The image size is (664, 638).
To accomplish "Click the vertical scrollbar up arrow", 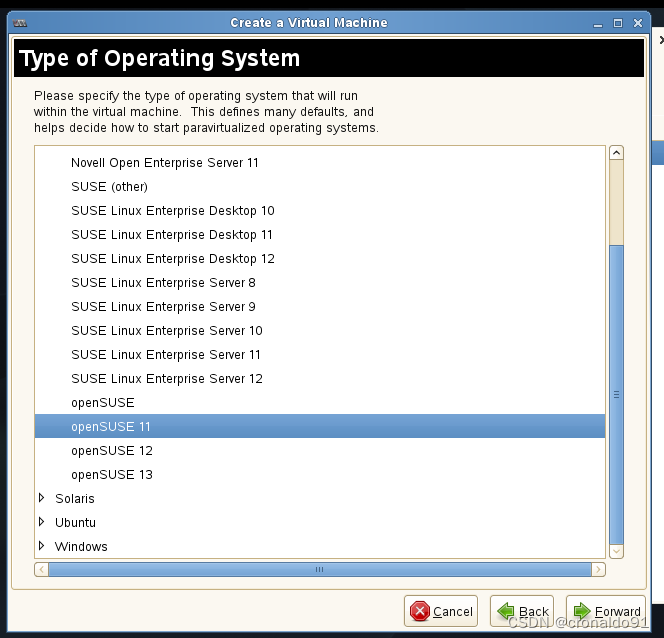I will (616, 153).
